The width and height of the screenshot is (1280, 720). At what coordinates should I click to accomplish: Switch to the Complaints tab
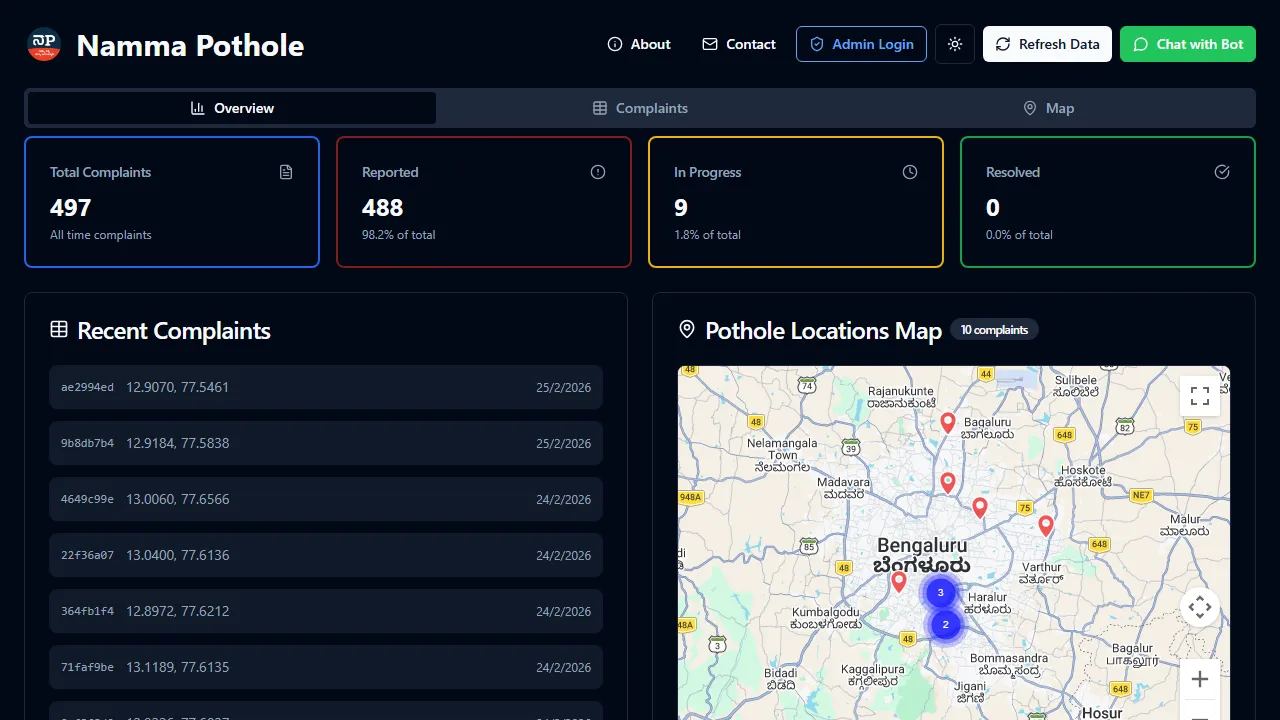pos(640,108)
